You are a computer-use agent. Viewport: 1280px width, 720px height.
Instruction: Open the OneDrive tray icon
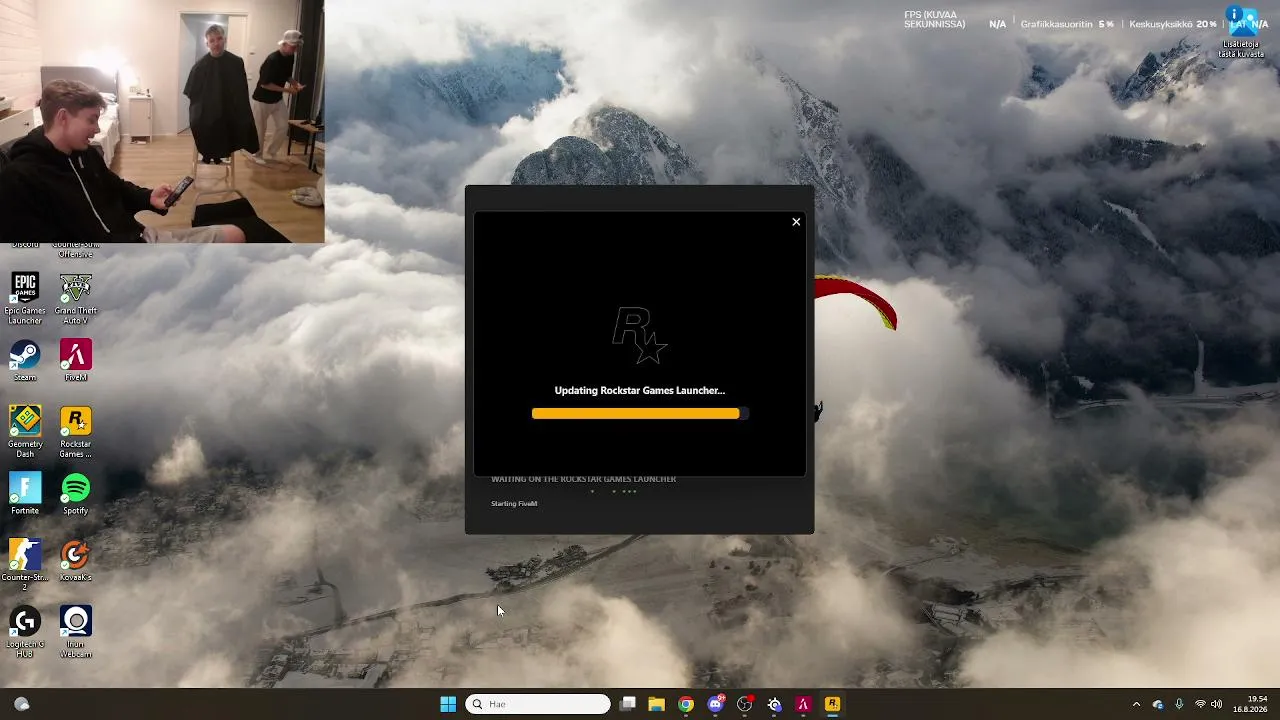click(x=1158, y=704)
